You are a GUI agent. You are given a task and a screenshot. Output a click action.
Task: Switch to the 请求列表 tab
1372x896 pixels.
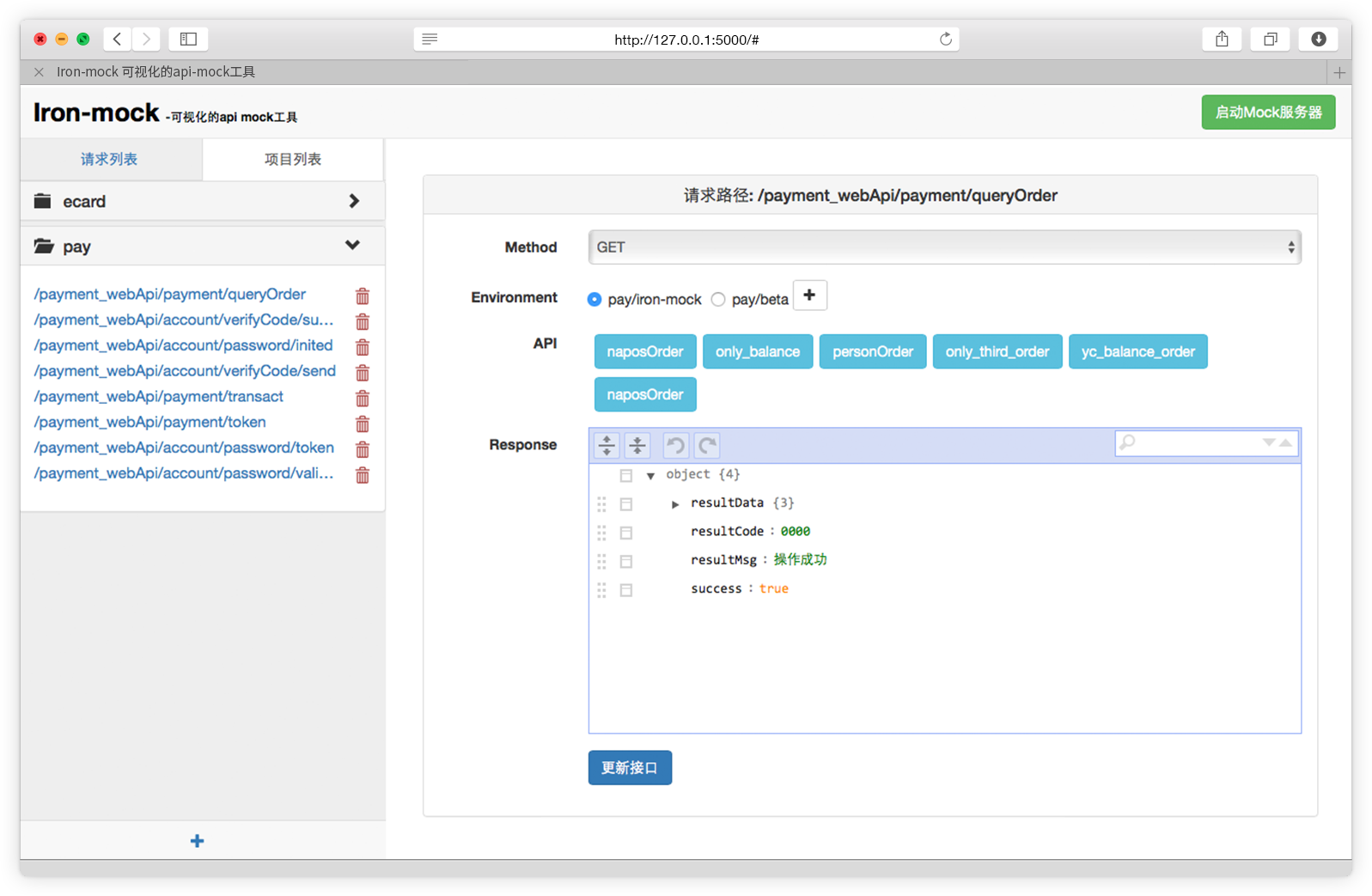pos(110,159)
